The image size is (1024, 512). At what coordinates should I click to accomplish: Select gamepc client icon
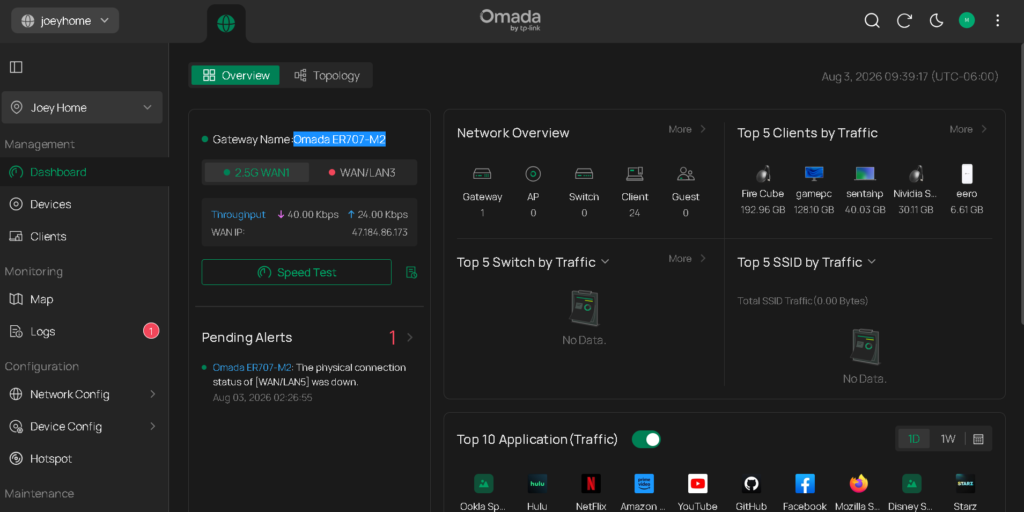click(814, 174)
